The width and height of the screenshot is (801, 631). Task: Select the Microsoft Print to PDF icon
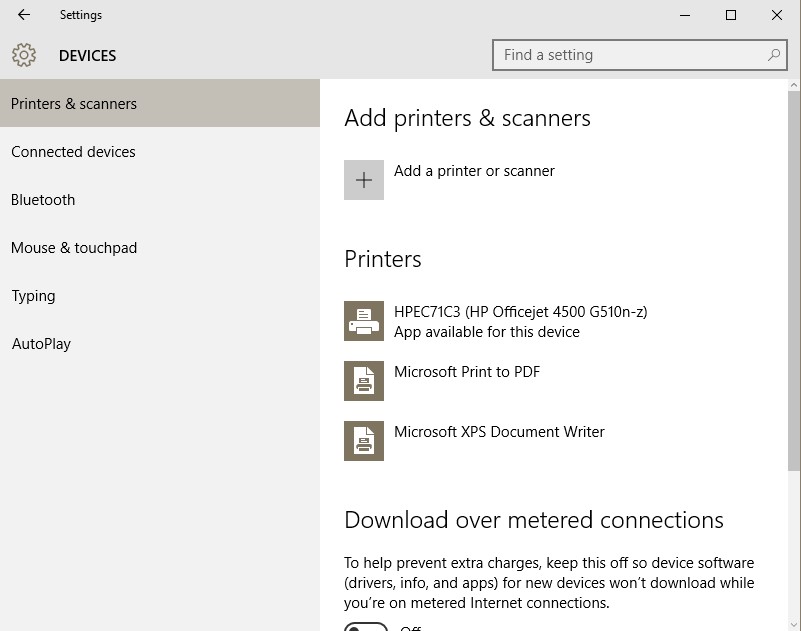click(x=364, y=381)
